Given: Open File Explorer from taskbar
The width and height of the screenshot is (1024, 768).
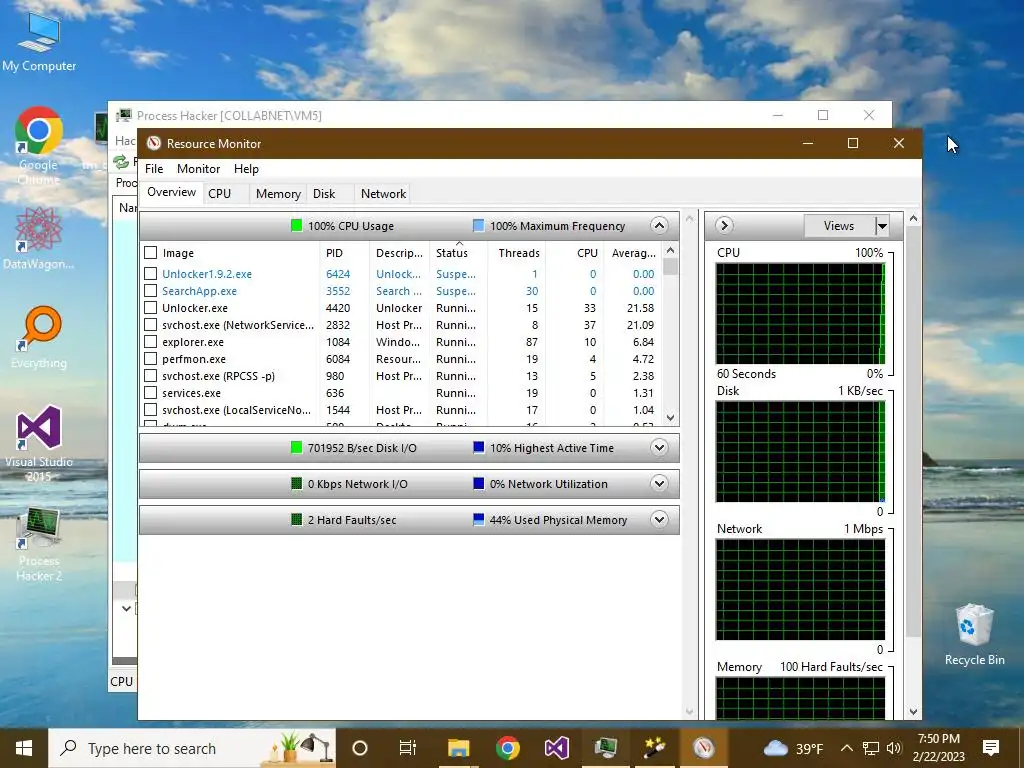Looking at the screenshot, I should tap(458, 748).
